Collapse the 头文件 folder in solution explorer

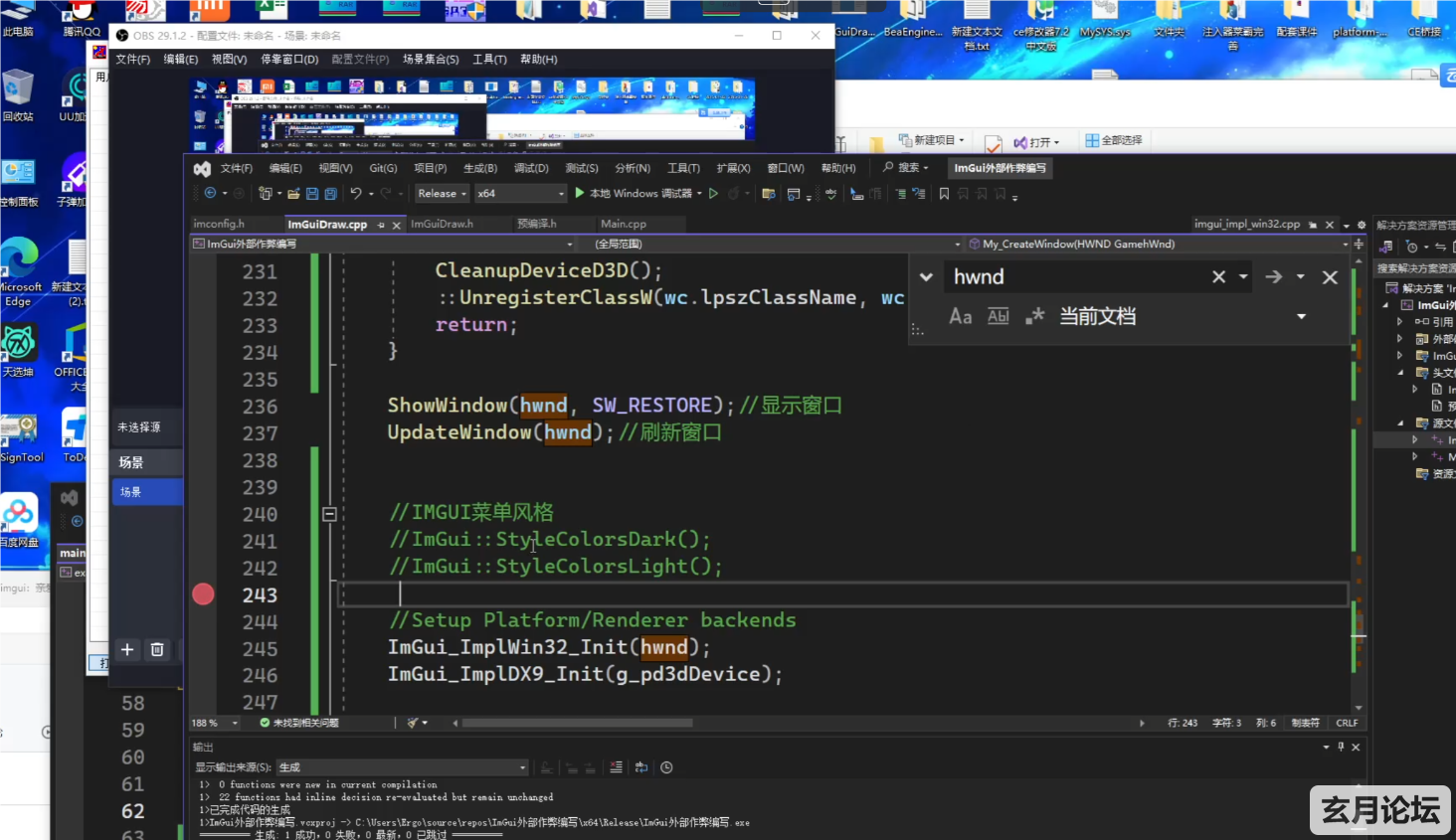pos(1401,373)
